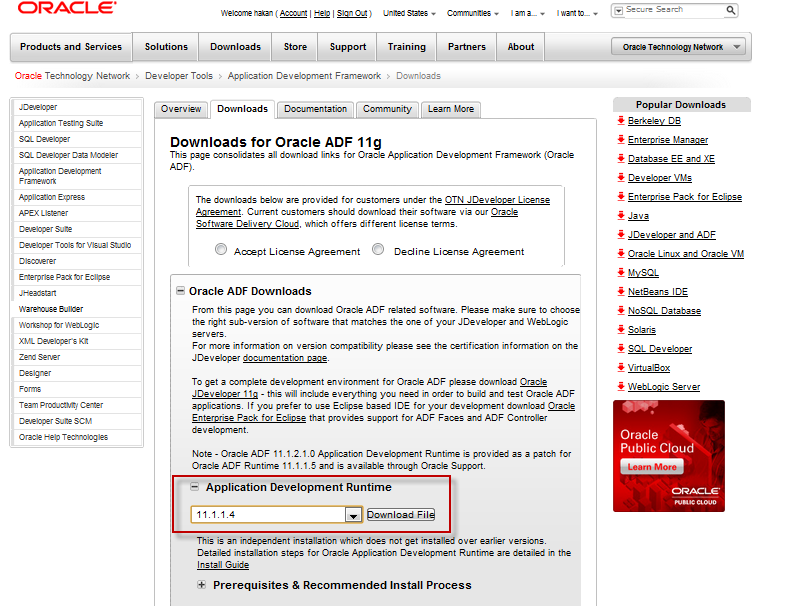Viewport: 786px width, 606px height.
Task: Click the download arrow icon beside MySQL
Action: (x=621, y=272)
